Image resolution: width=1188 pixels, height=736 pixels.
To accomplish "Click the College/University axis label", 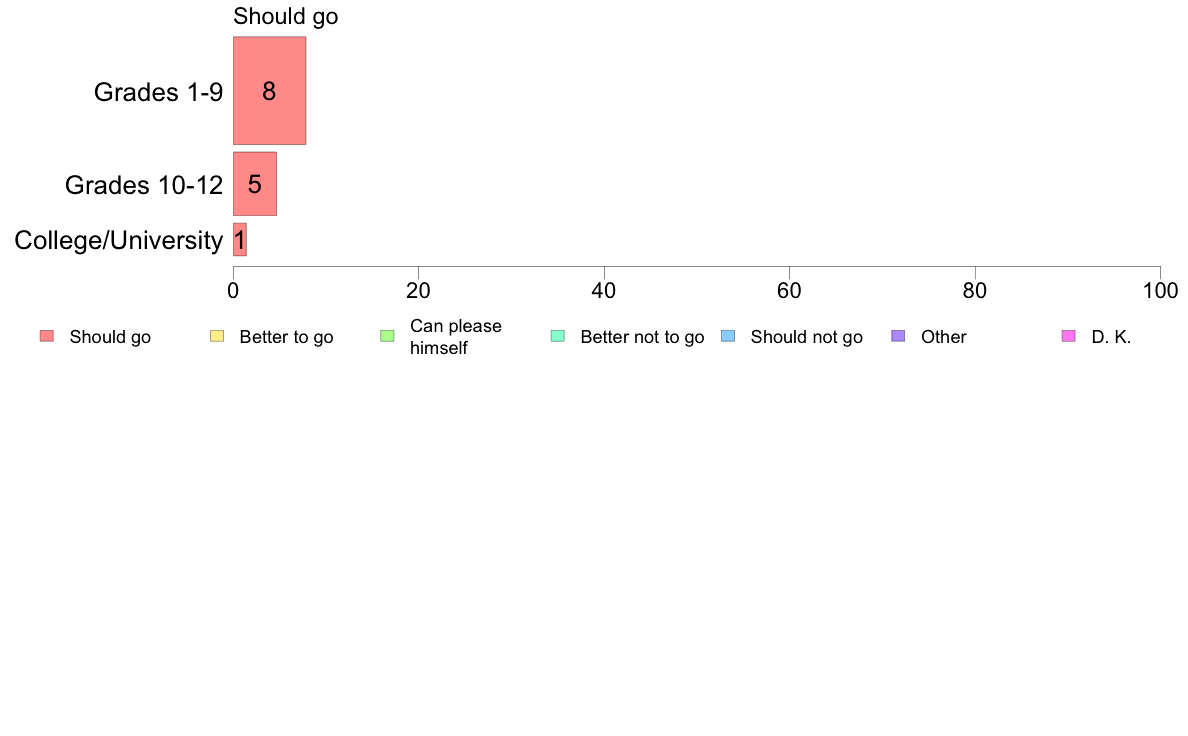I will click(118, 241).
